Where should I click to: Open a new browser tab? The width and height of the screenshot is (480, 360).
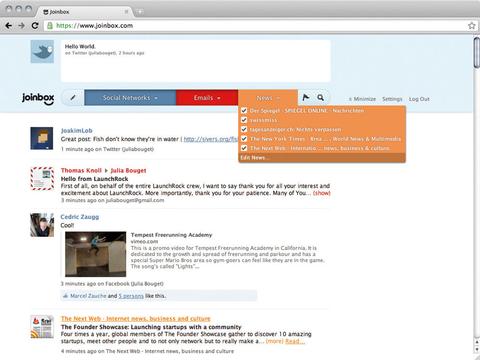pyautogui.click(x=140, y=12)
